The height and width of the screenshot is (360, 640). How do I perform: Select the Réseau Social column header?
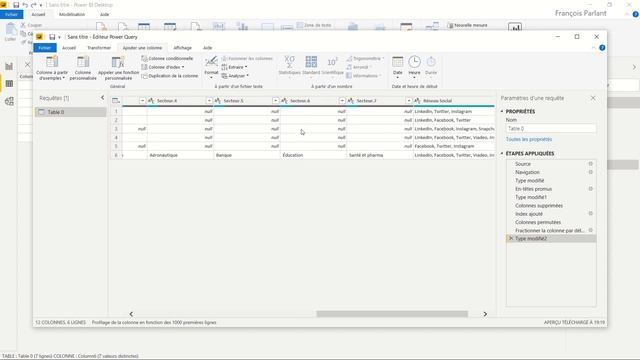(x=454, y=101)
